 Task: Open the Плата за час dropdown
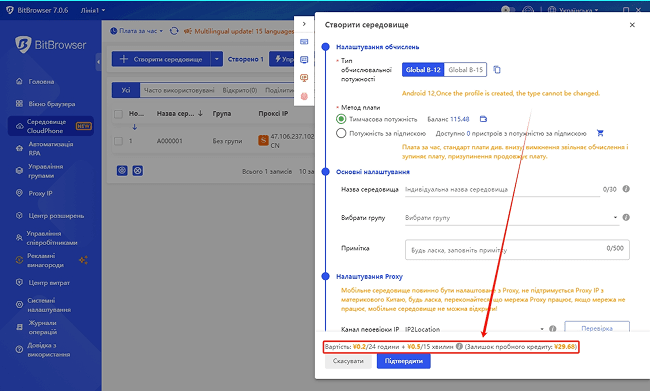click(137, 31)
